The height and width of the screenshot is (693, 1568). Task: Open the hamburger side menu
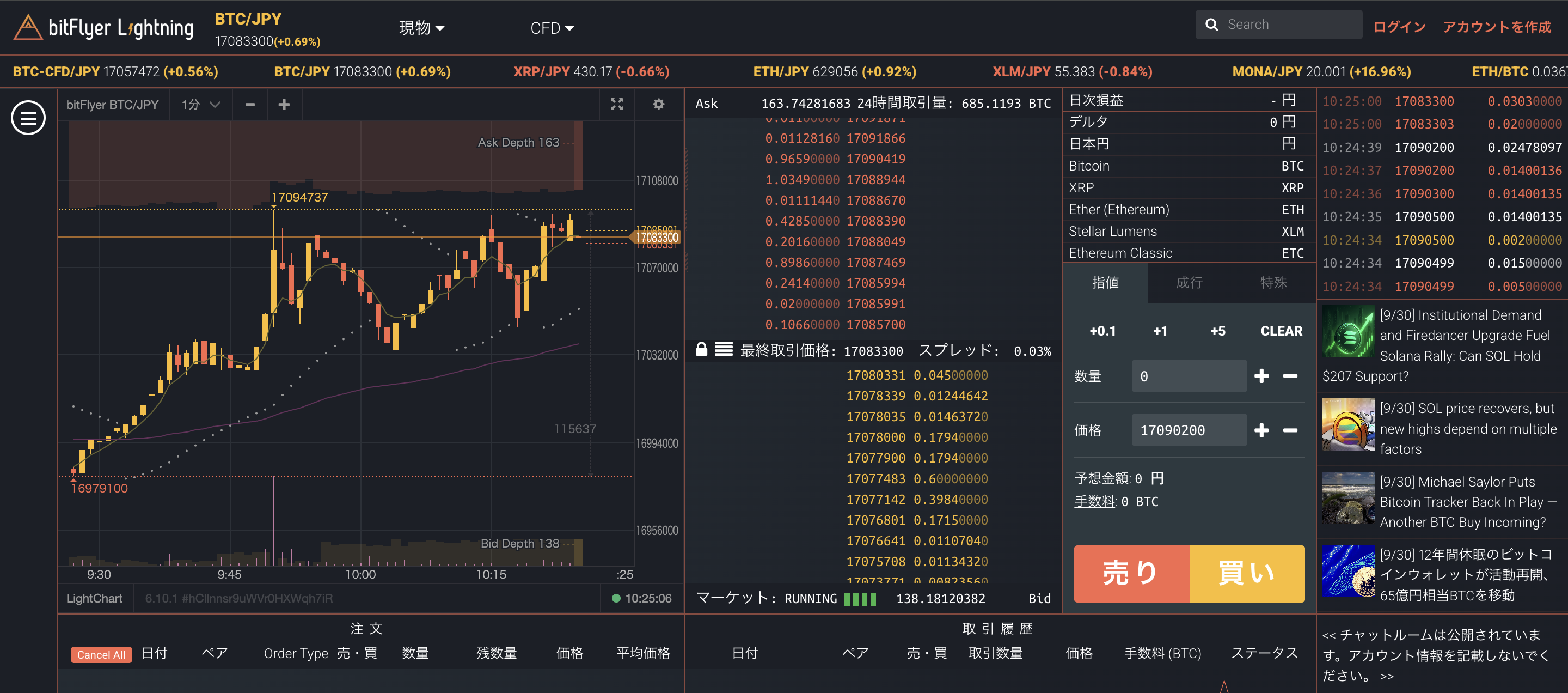[28, 117]
